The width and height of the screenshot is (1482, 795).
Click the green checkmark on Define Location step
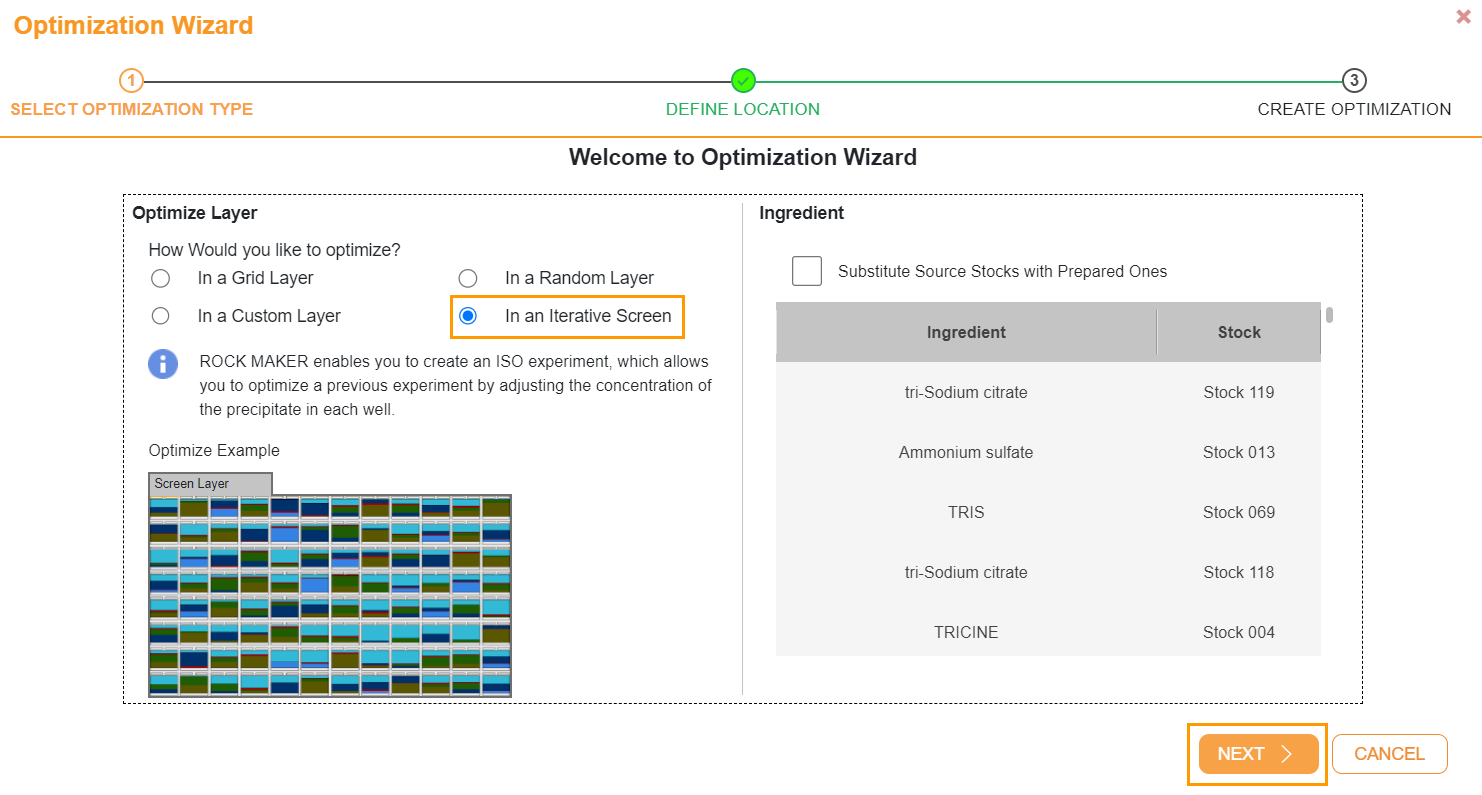coord(743,80)
